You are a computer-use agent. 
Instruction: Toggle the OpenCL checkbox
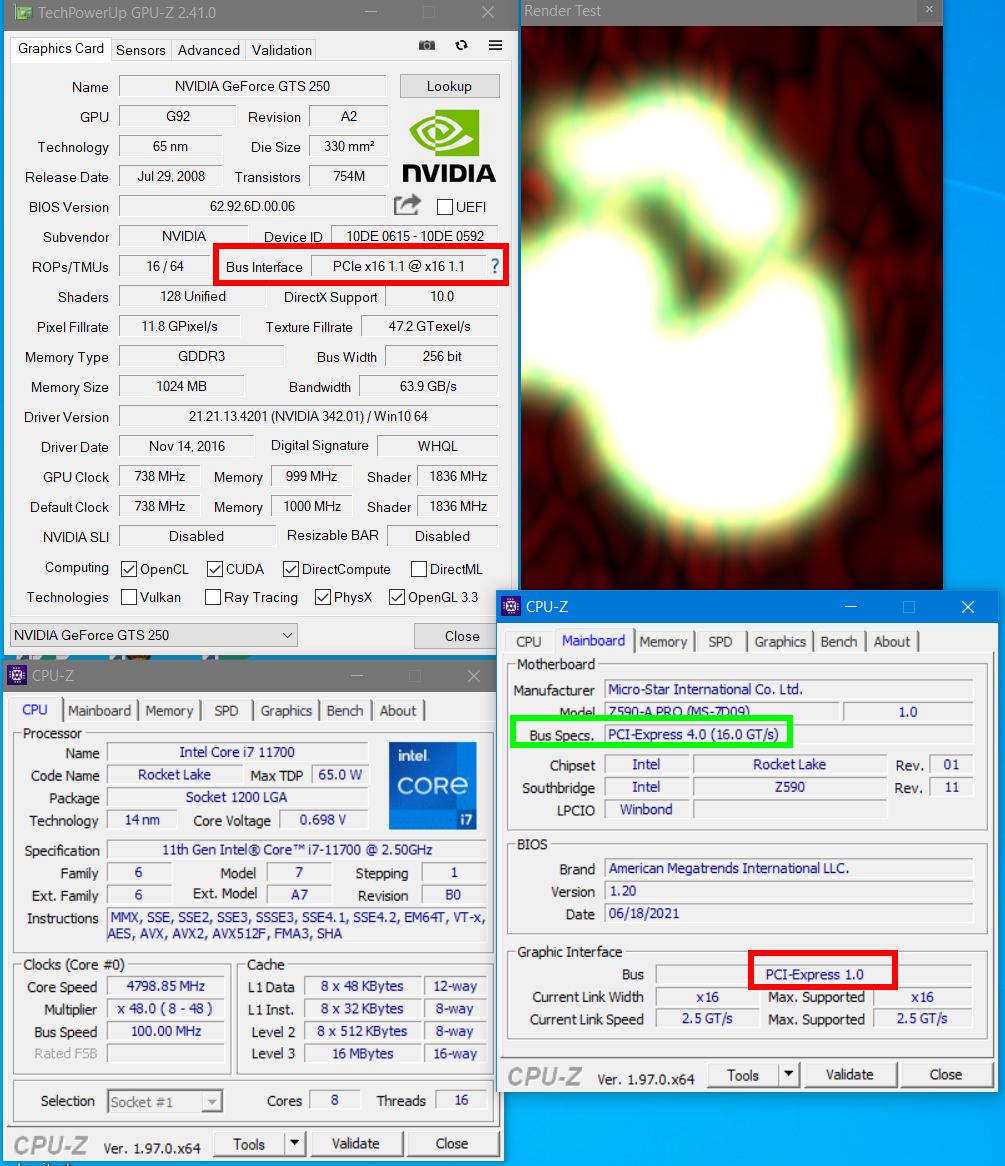[129, 570]
